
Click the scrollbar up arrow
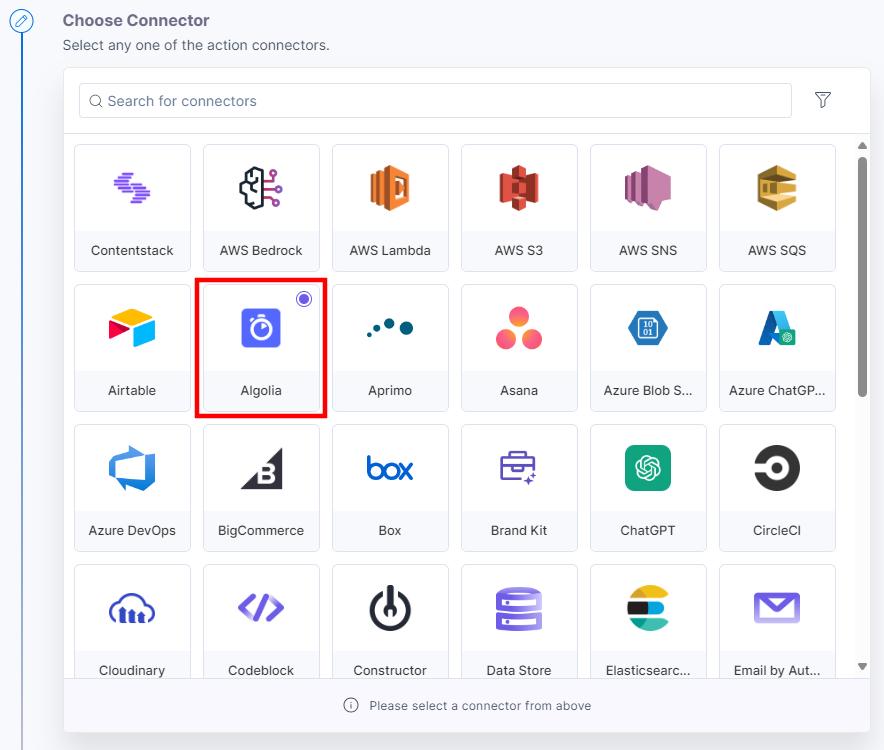click(x=862, y=145)
